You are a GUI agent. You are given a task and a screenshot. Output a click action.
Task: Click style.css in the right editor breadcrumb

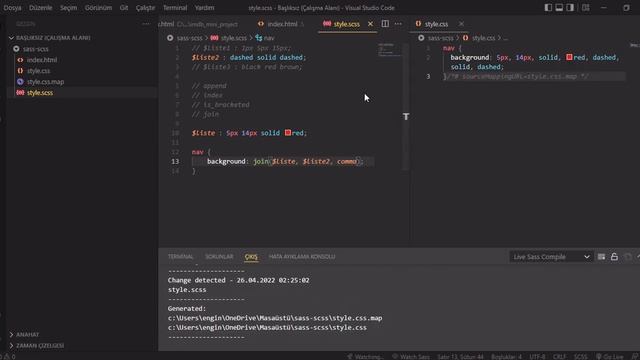point(483,38)
